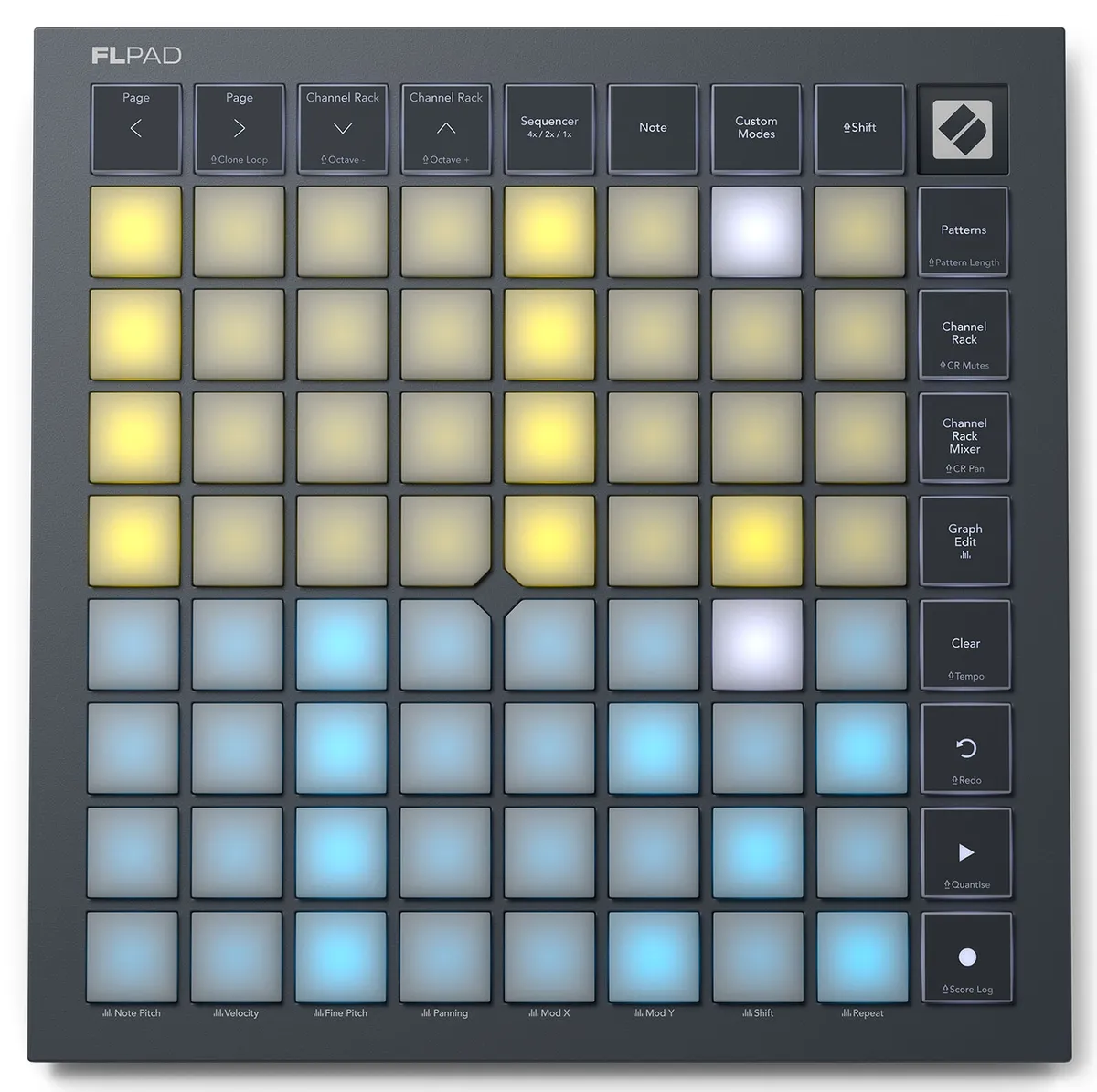The image size is (1097, 1092).
Task: Toggle the Record dot / Score Log button
Action: [967, 958]
